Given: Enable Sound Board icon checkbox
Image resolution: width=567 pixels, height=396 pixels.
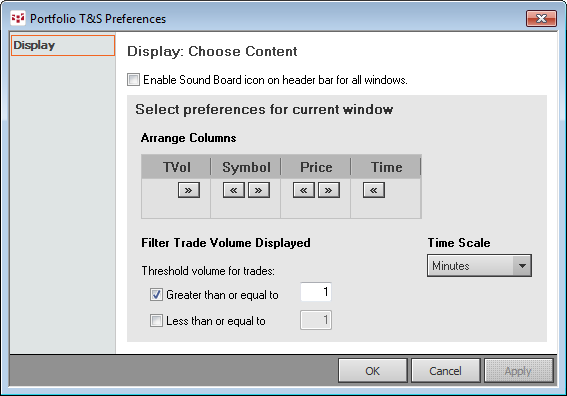Looking at the screenshot, I should 133,80.
